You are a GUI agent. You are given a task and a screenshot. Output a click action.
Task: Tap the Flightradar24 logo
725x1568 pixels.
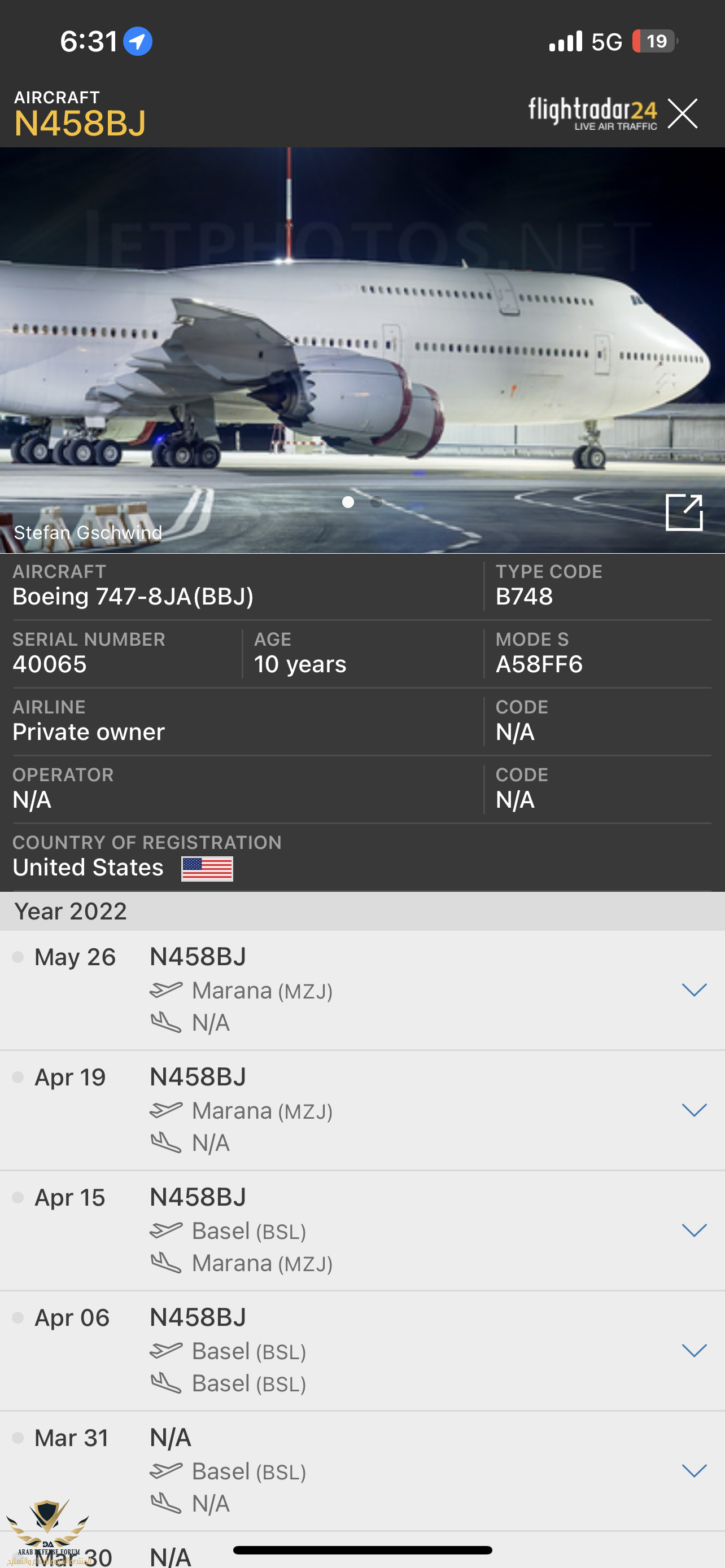pyautogui.click(x=592, y=113)
